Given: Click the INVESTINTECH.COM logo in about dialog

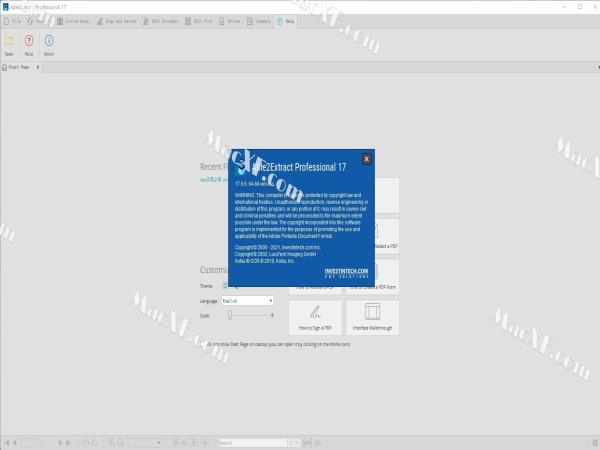Looking at the screenshot, I should point(346,273).
